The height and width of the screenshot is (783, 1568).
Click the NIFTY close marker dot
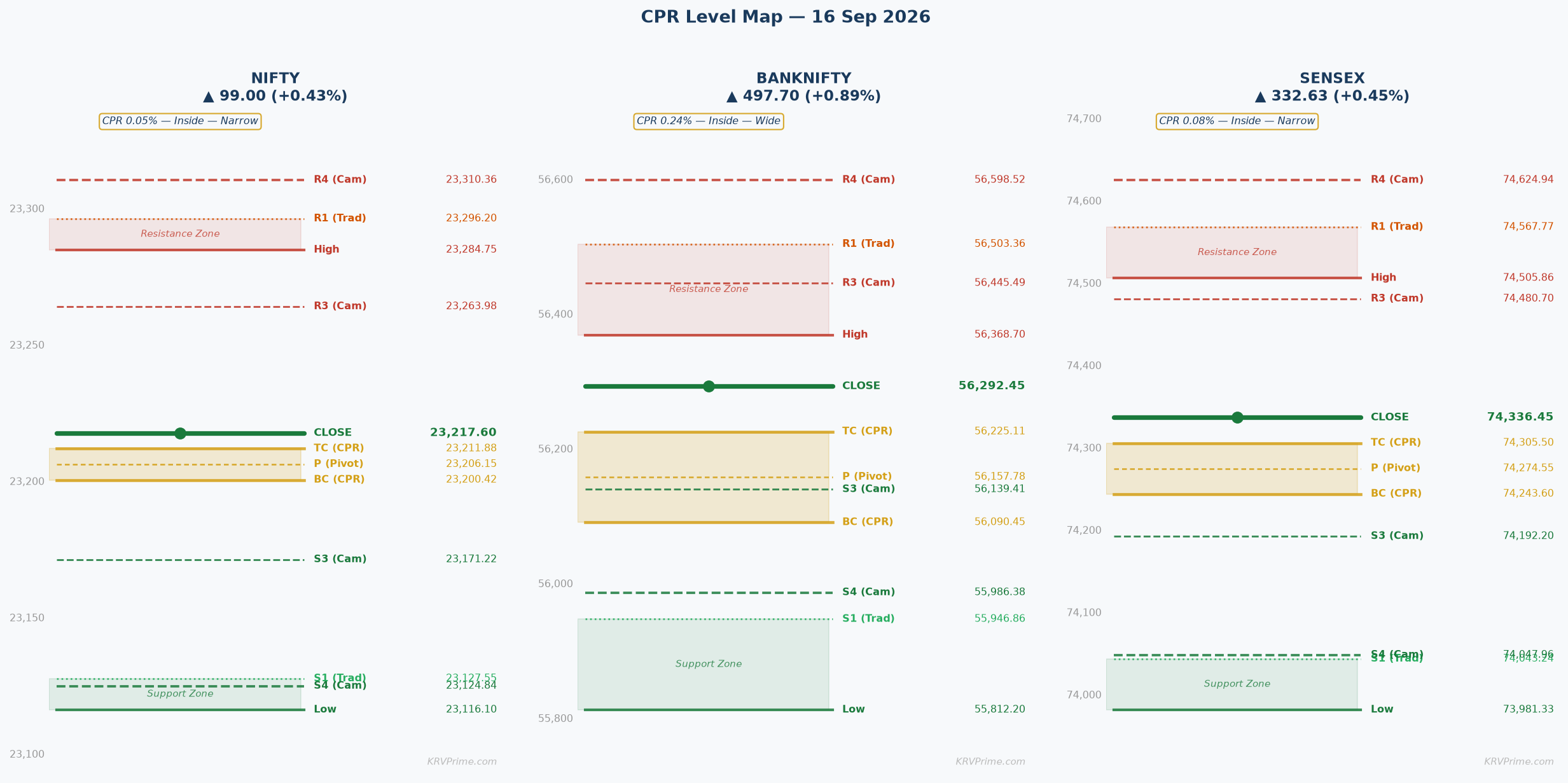tap(180, 433)
